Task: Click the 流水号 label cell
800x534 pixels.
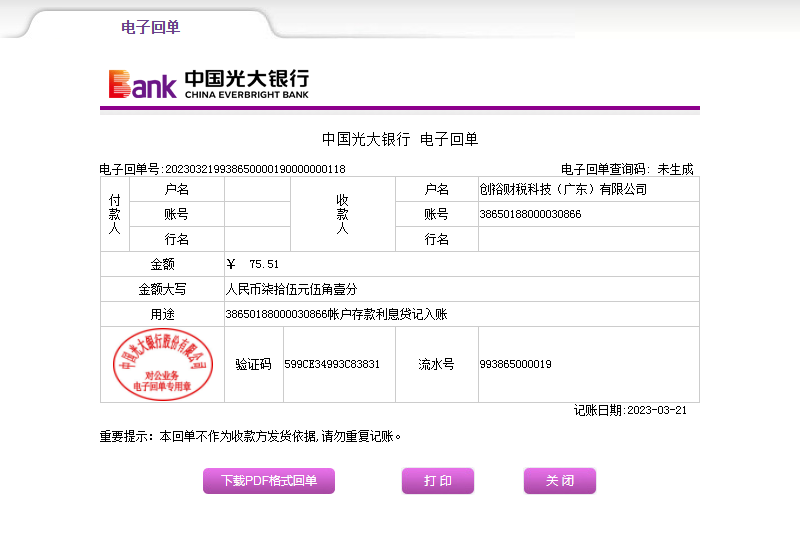Action: (437, 364)
